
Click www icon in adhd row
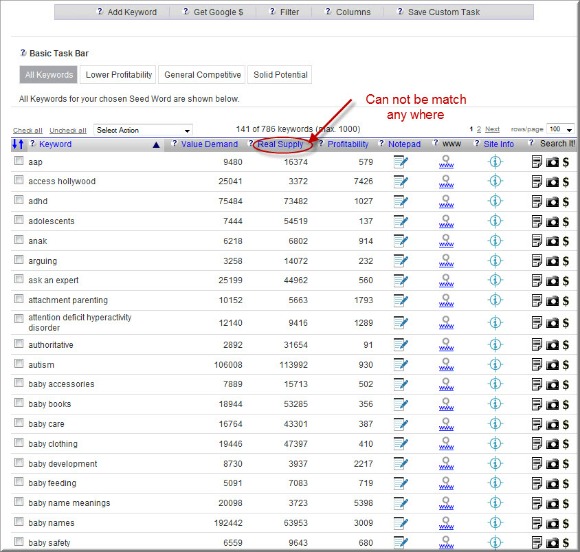tap(446, 202)
